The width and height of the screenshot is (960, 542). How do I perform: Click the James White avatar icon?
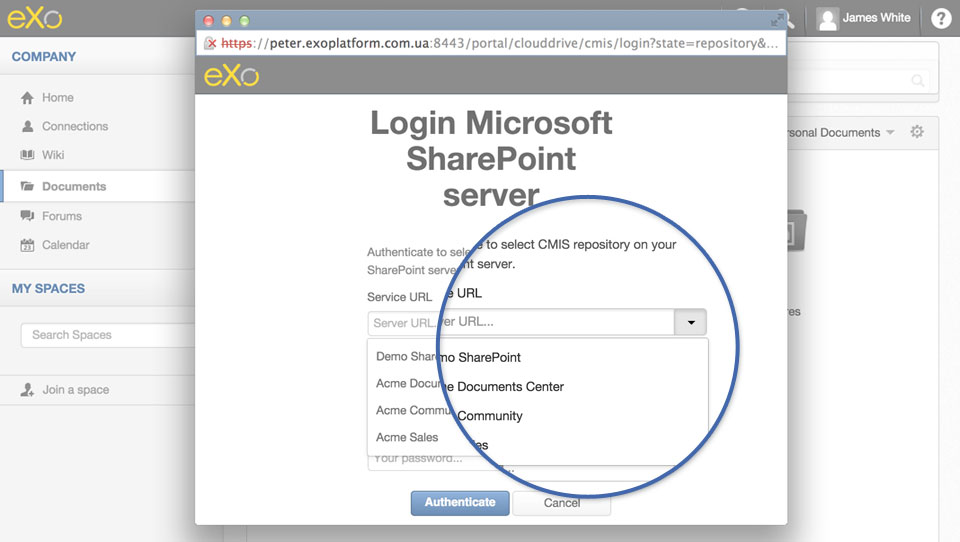pos(827,19)
